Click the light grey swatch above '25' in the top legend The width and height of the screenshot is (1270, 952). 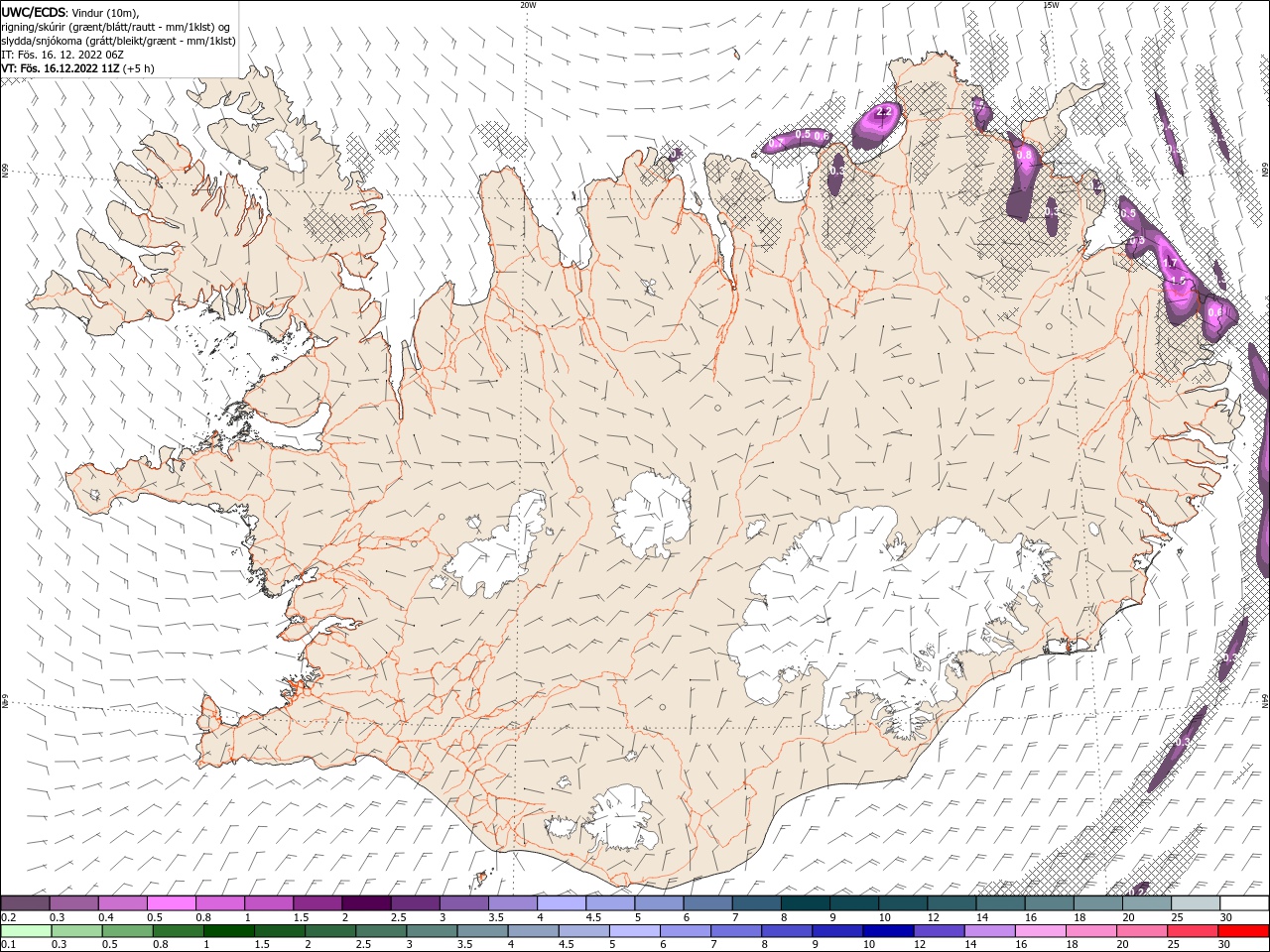[x=1196, y=903]
